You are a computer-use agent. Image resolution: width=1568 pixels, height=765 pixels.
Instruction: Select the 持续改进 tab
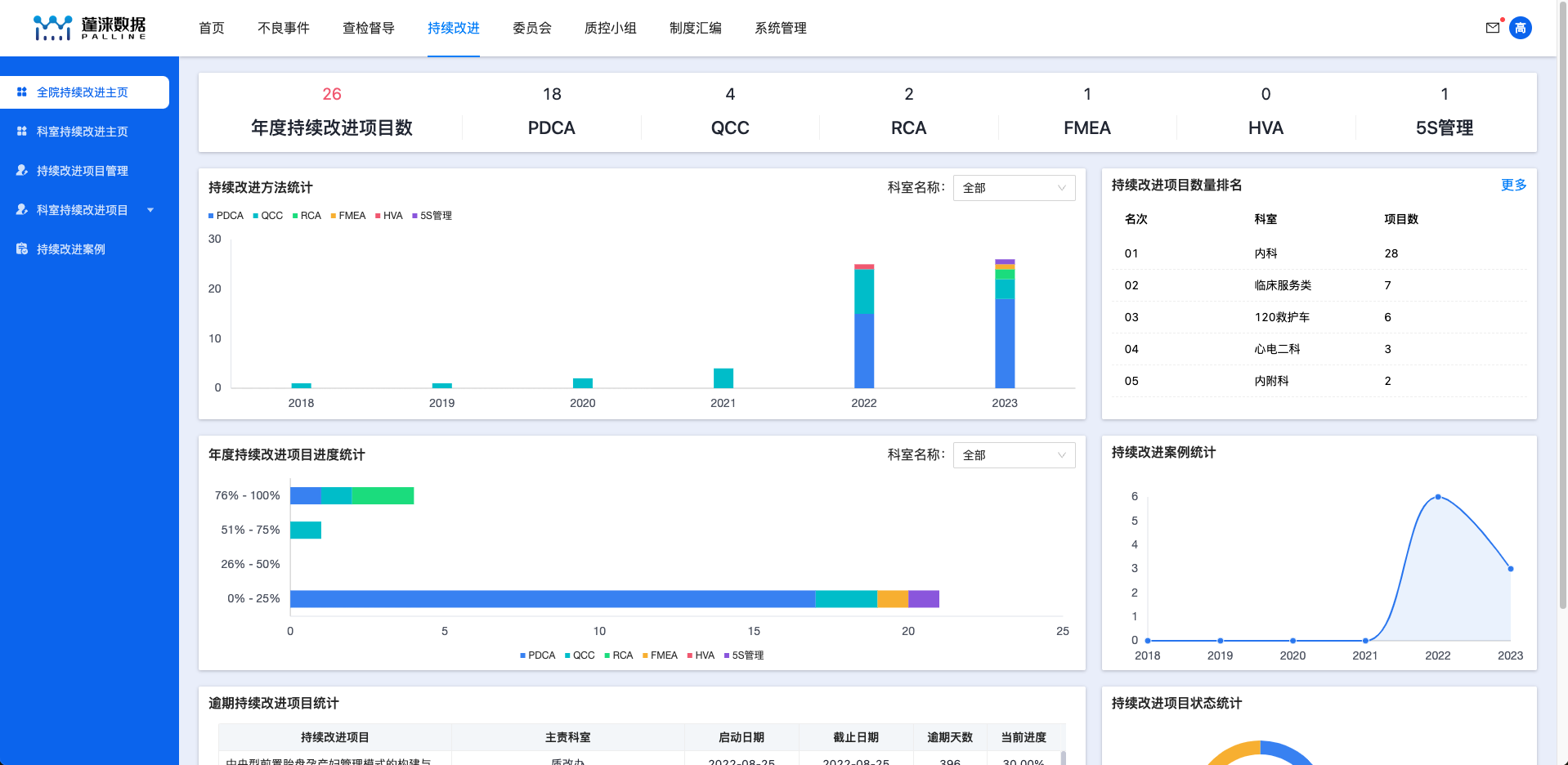pyautogui.click(x=454, y=28)
